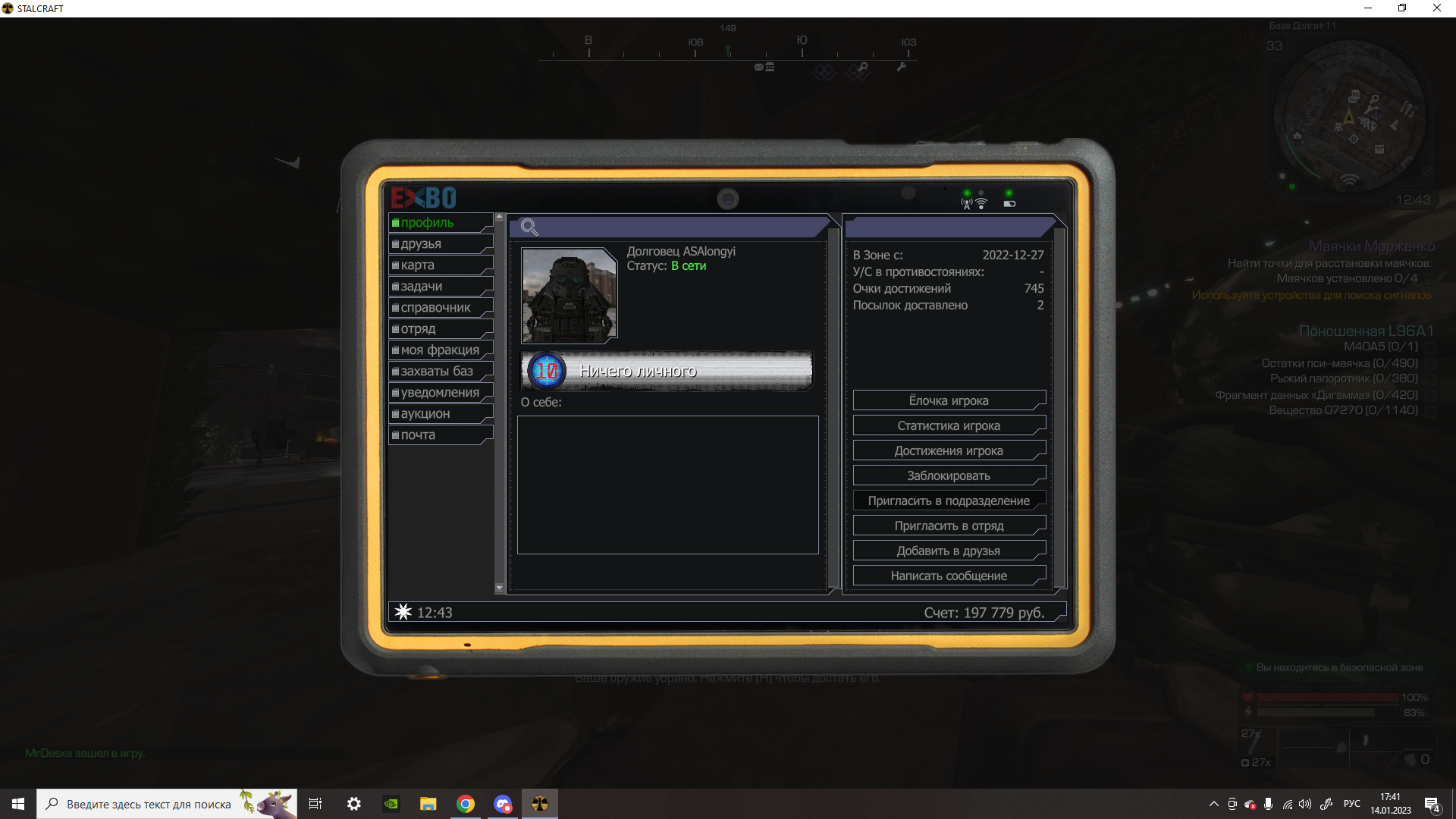Click Пригласить в отряд
1456x819 pixels.
pos(949,526)
